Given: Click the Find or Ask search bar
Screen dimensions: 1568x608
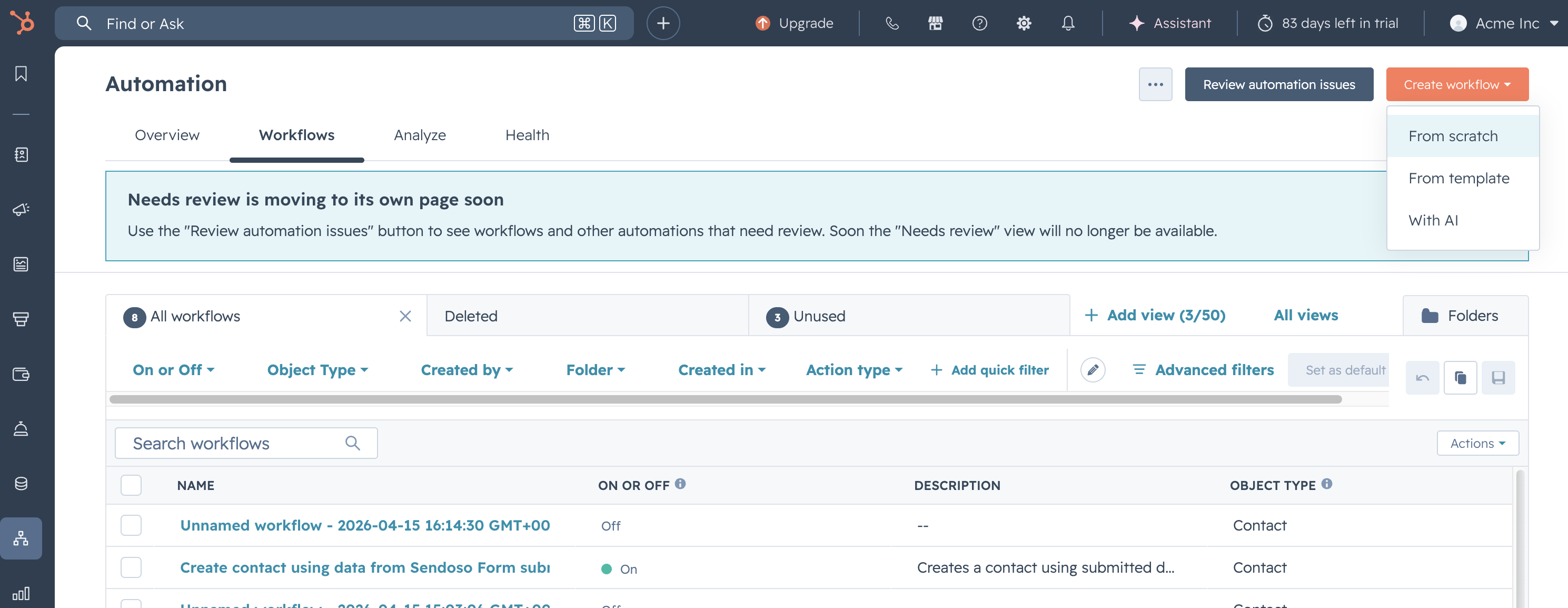Looking at the screenshot, I should point(344,23).
